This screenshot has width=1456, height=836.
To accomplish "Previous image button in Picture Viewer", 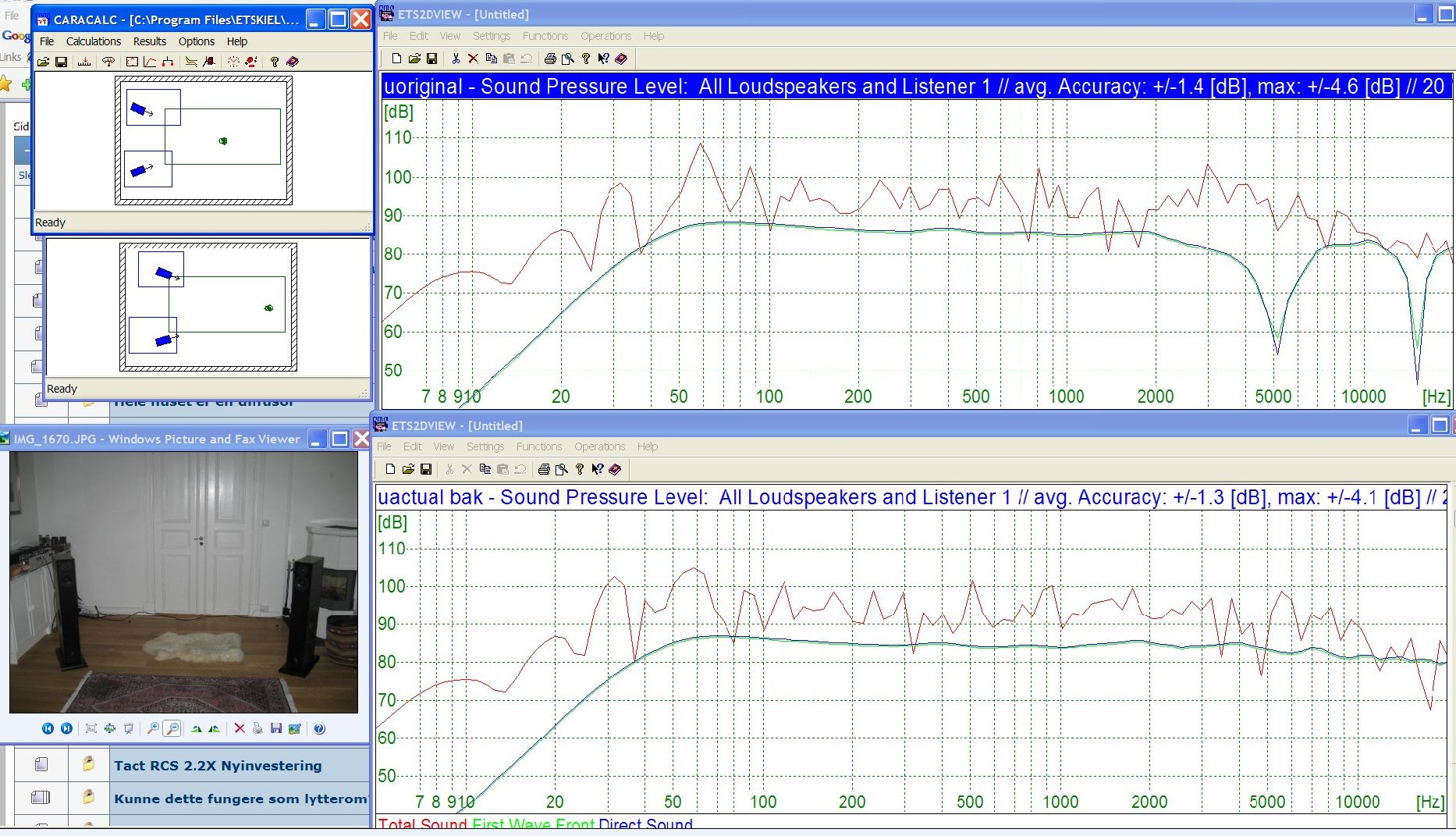I will pos(48,728).
